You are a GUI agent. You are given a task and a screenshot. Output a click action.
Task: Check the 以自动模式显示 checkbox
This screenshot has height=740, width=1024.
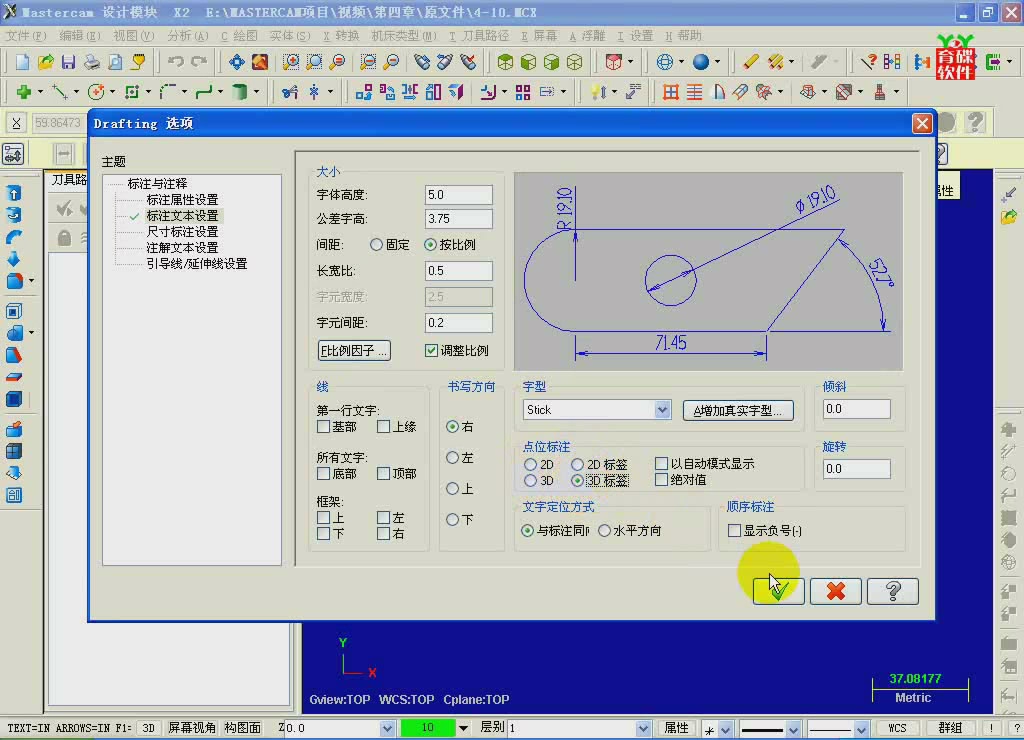point(662,464)
